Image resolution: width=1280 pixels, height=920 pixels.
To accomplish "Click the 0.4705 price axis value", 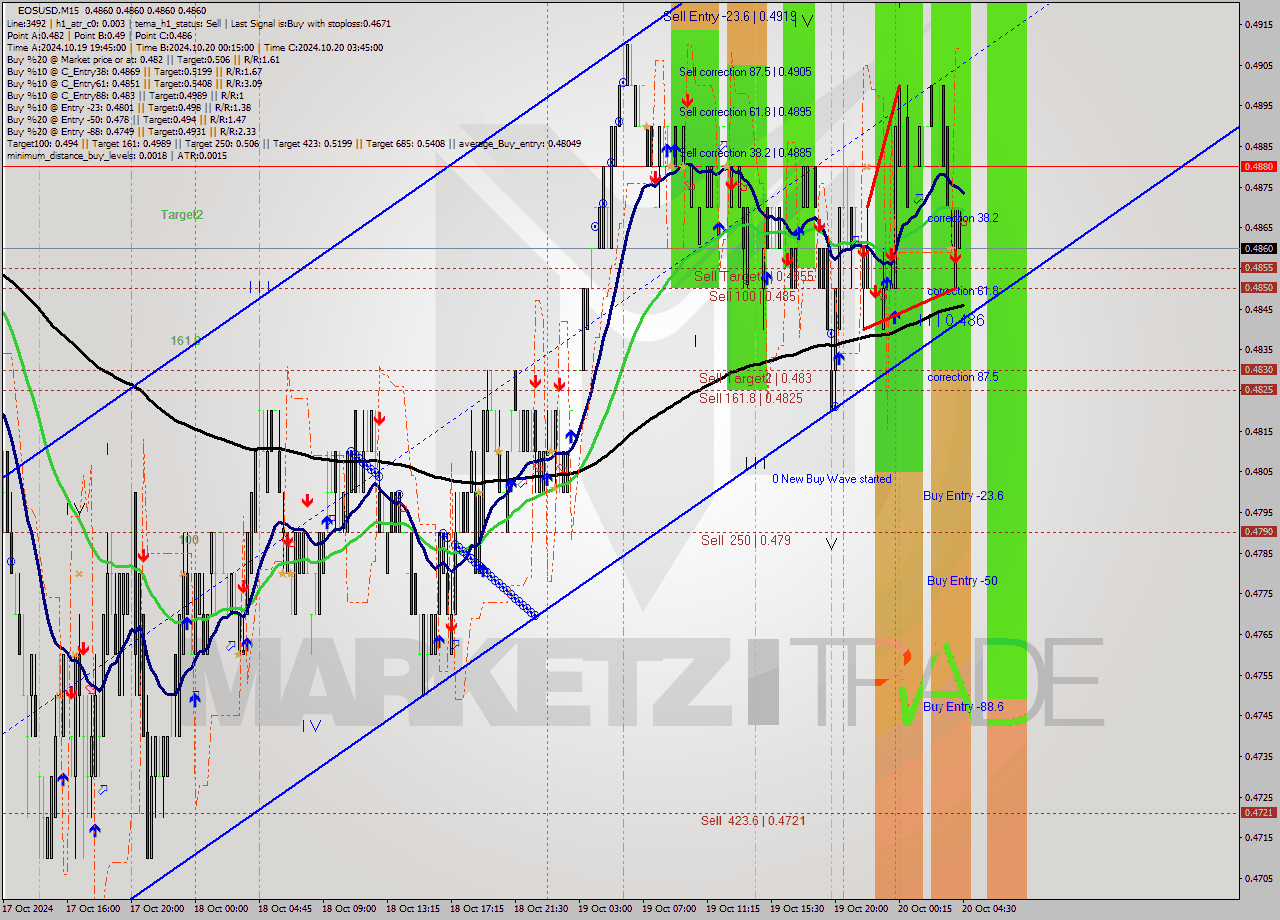I will pos(1258,879).
